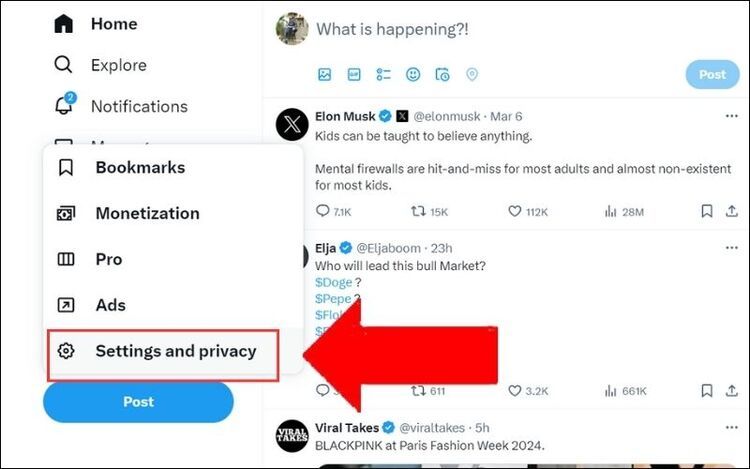This screenshot has width=750, height=469.
Task: Open Explore search icon
Action: [x=64, y=65]
